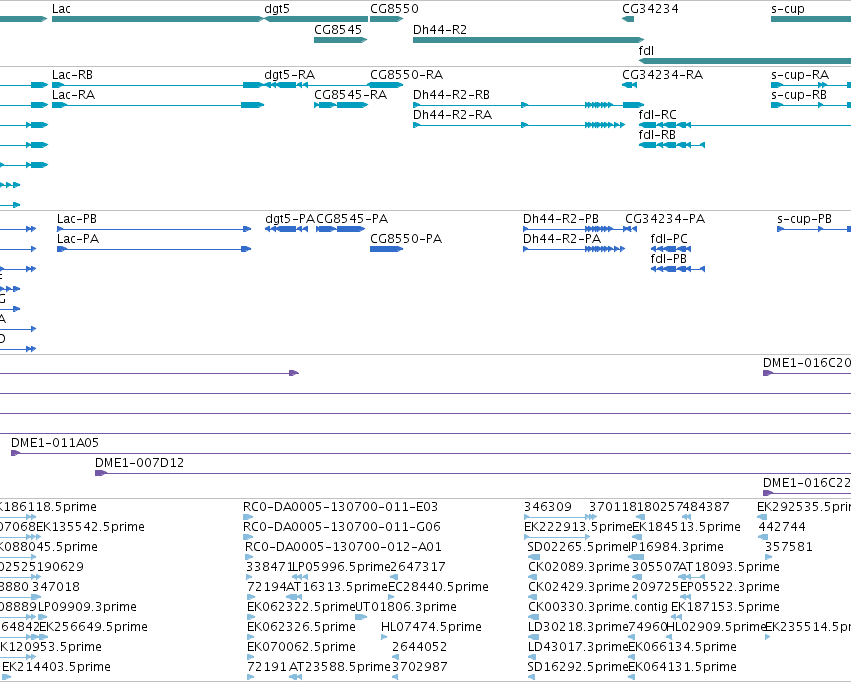The width and height of the screenshot is (851, 682).
Task: Select the CG8550 gene feature
Action: click(386, 19)
